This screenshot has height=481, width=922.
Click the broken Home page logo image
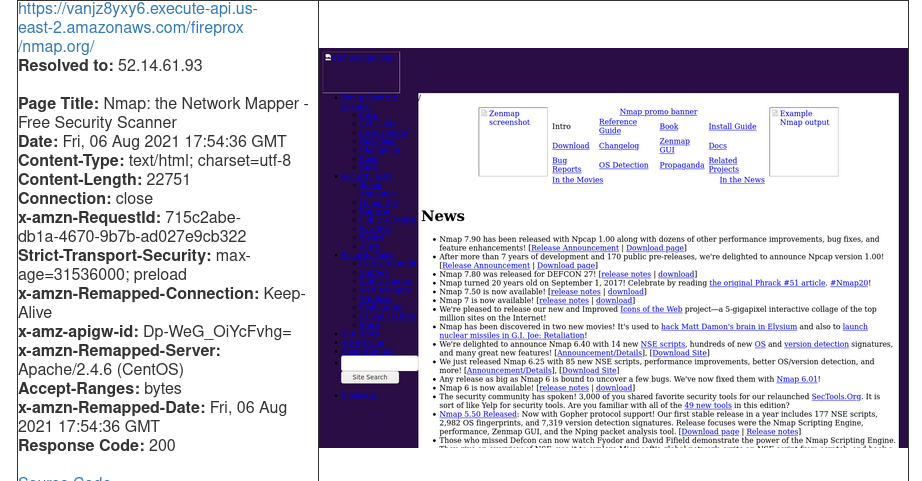tap(361, 72)
